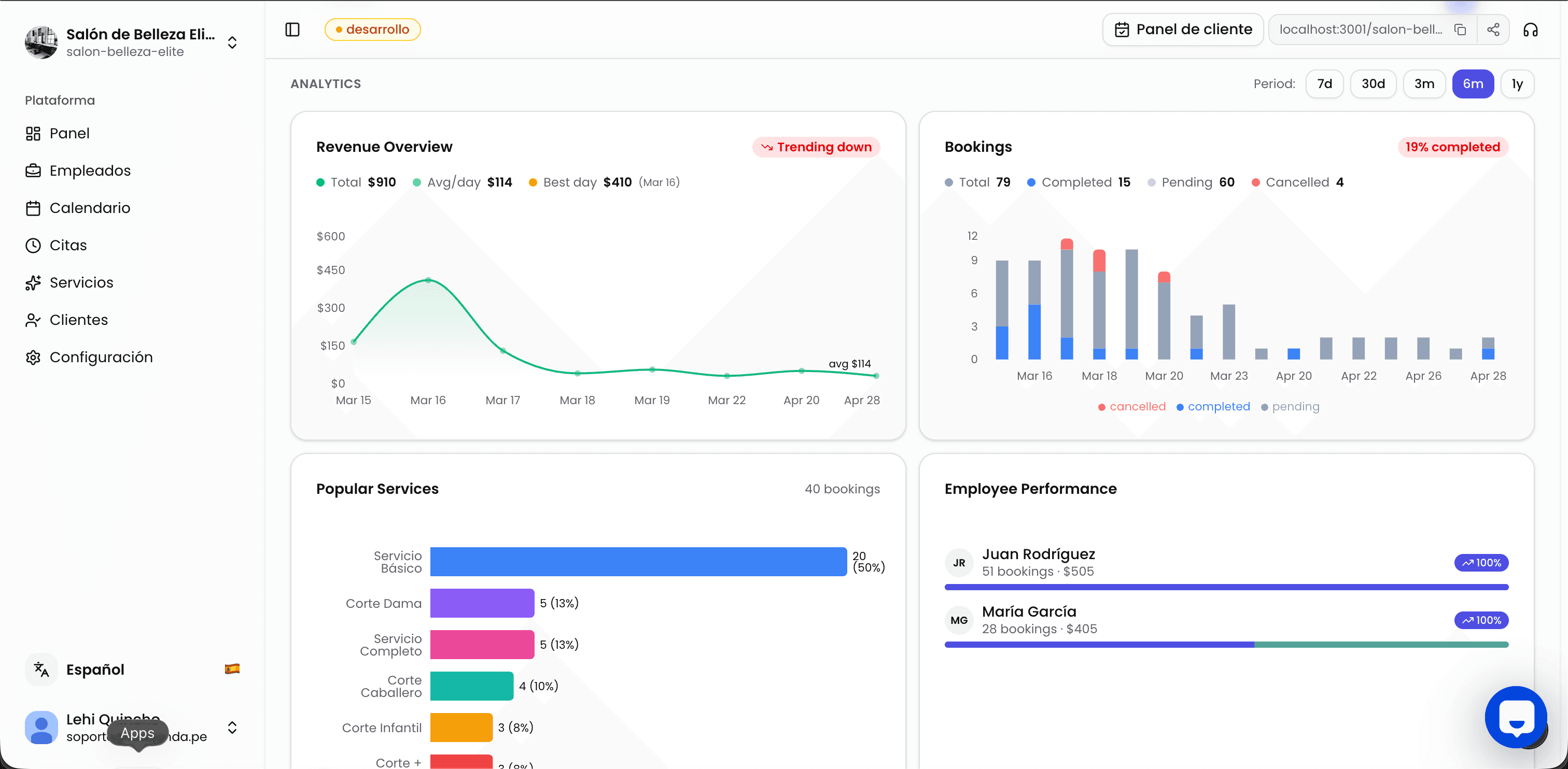Expand the salon workspace switcher
Viewport: 1568px width, 769px height.
[x=232, y=42]
